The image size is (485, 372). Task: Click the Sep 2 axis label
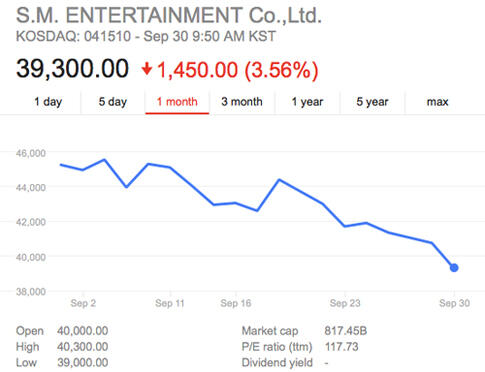pyautogui.click(x=83, y=303)
